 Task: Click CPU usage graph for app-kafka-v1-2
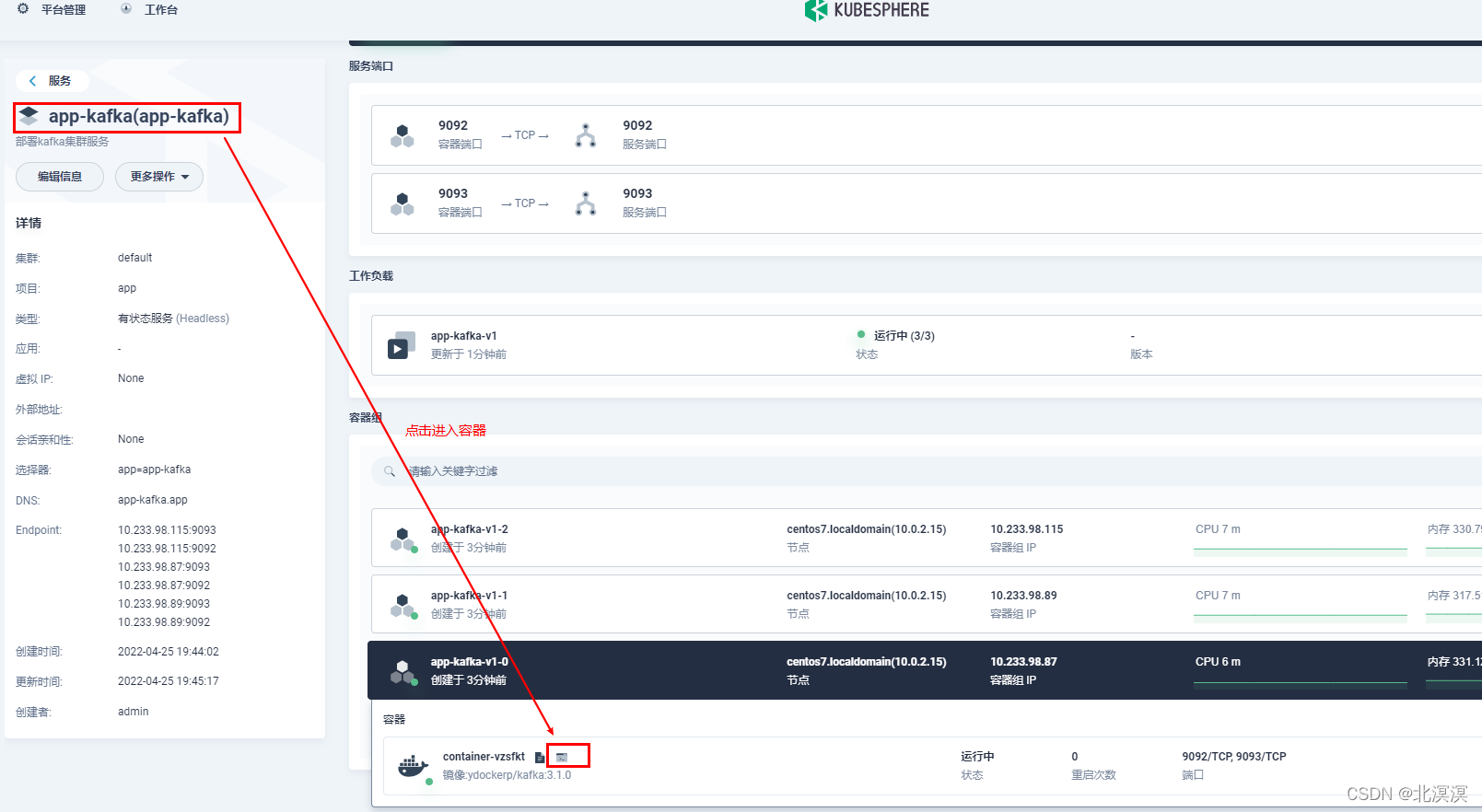1301,551
